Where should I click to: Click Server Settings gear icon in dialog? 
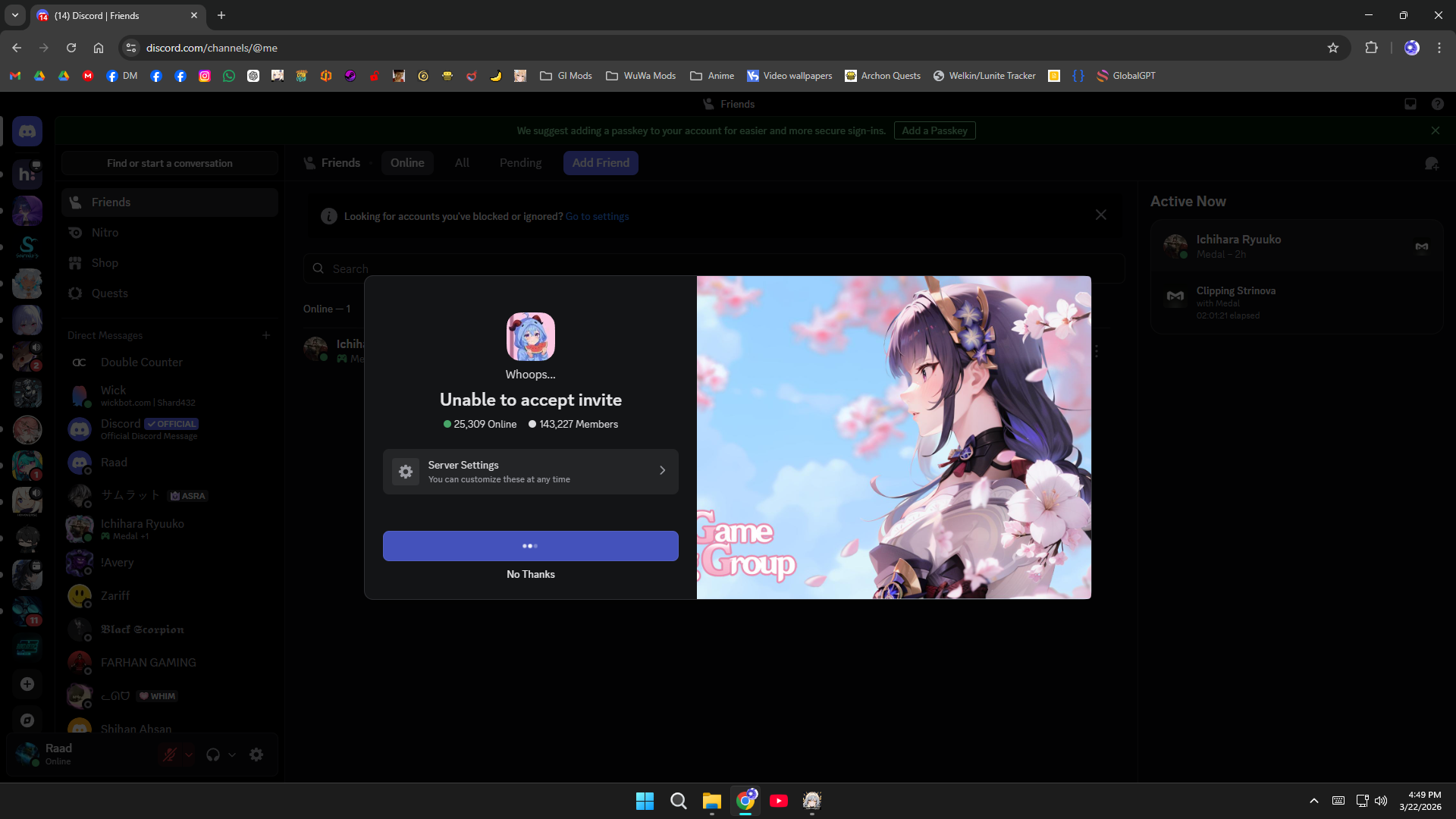point(406,472)
